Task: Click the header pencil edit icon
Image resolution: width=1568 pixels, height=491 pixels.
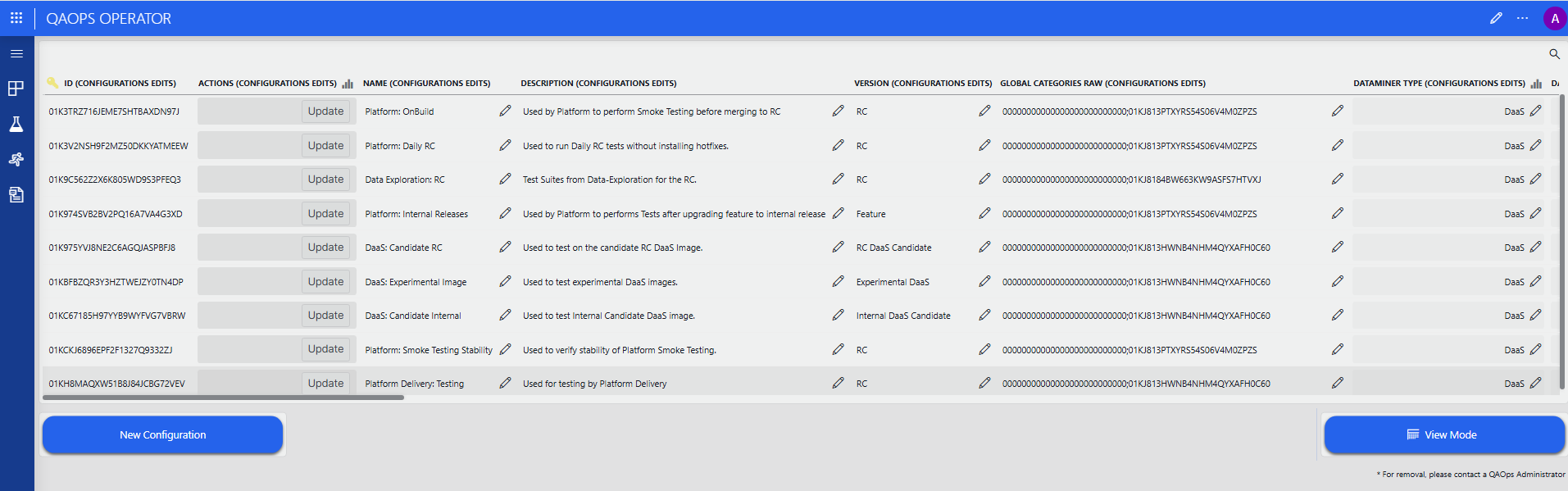Action: point(1496,18)
